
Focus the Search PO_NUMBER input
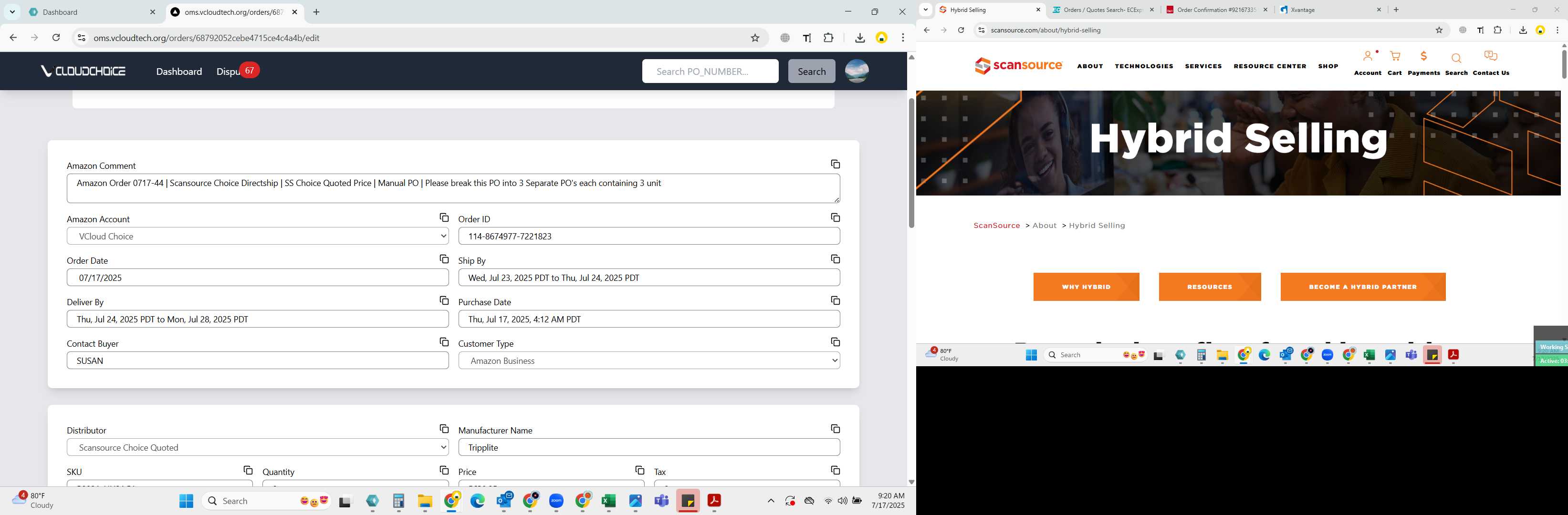pyautogui.click(x=710, y=71)
